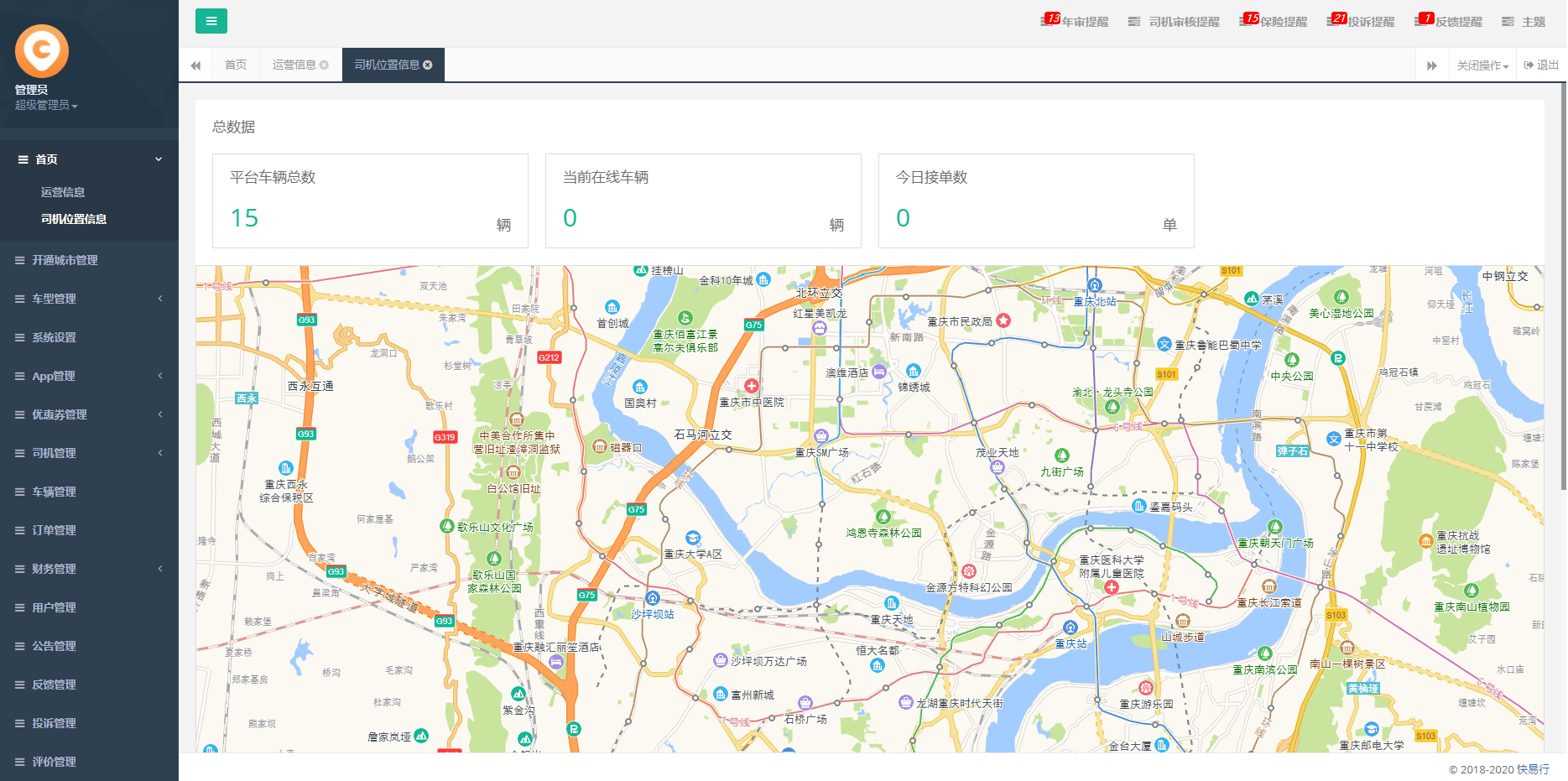Open the 保险提醒 notification
1568x781 pixels.
click(1274, 21)
